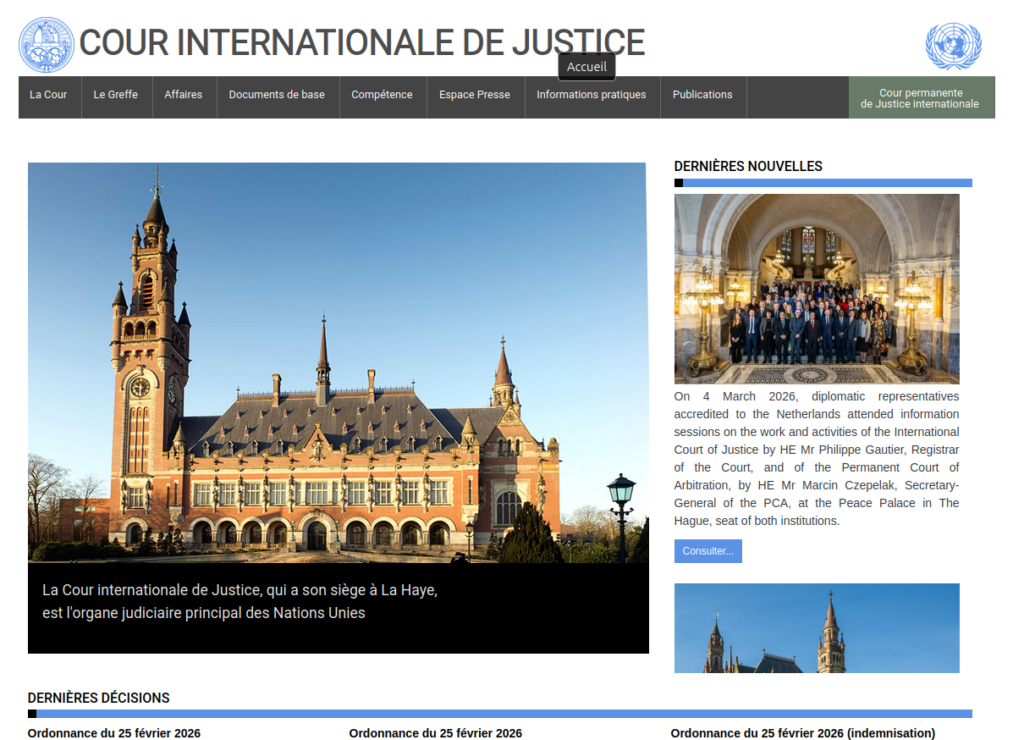Click the Cour Internationale de Justice title
Image resolution: width=1024 pixels, height=740 pixels.
pos(362,42)
